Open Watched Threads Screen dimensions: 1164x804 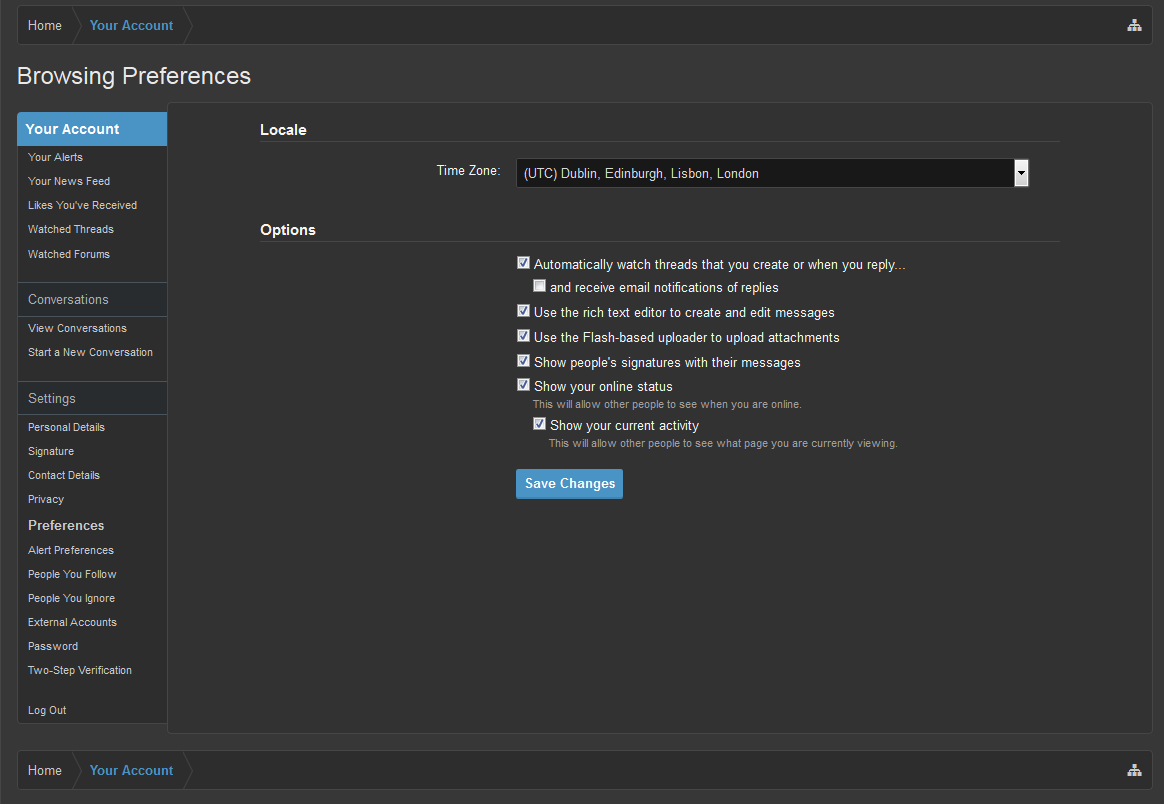coord(71,229)
